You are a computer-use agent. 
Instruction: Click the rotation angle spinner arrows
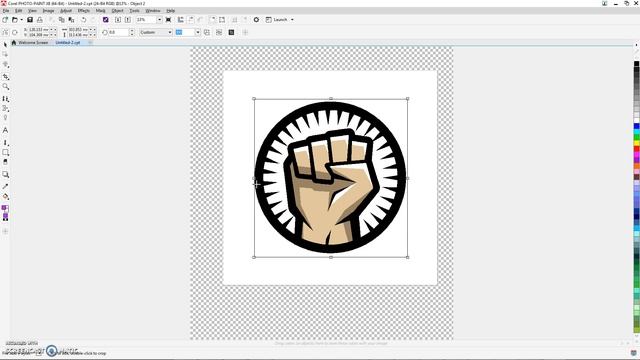tap(131, 32)
